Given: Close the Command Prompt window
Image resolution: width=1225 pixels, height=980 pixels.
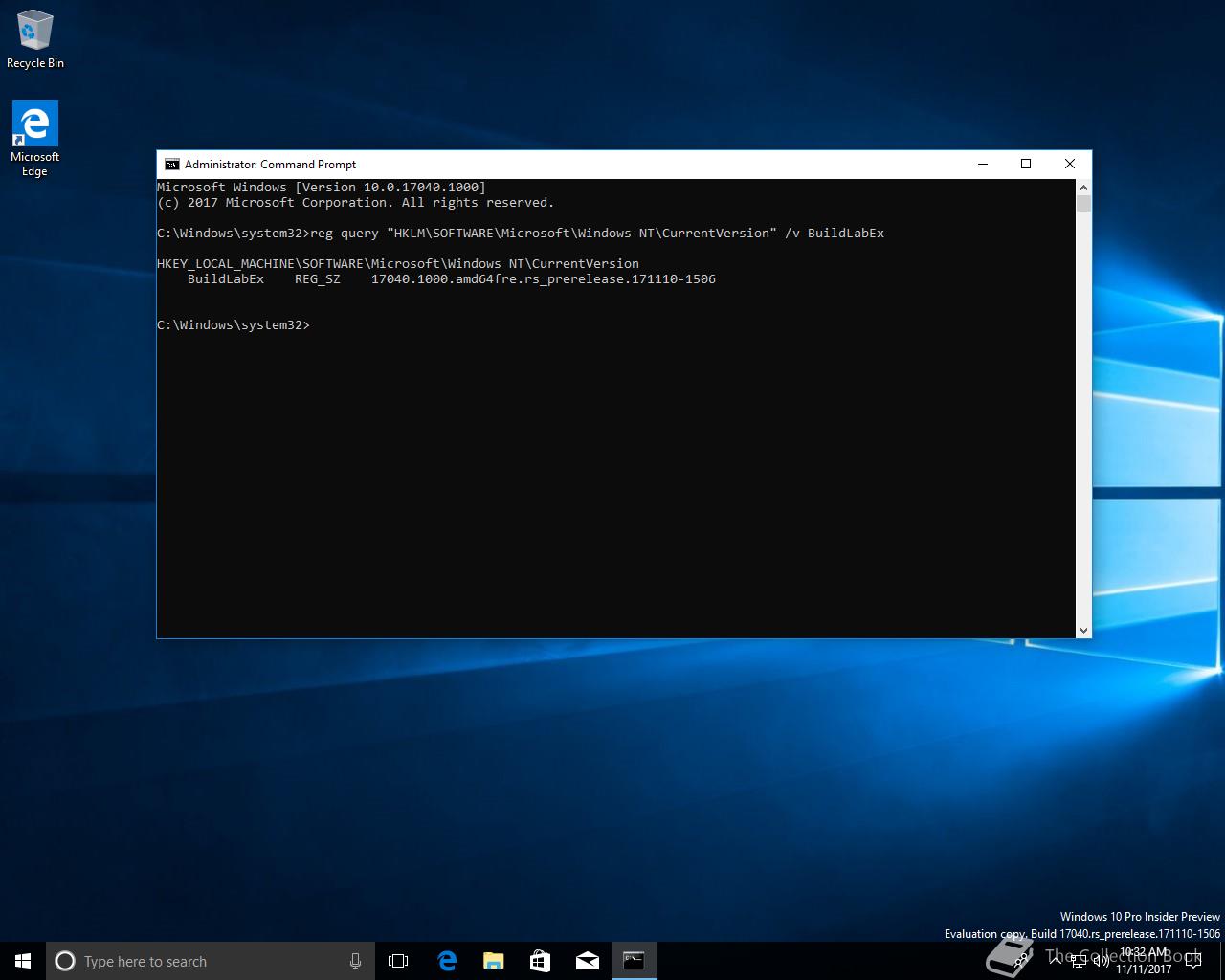Looking at the screenshot, I should coord(1070,165).
